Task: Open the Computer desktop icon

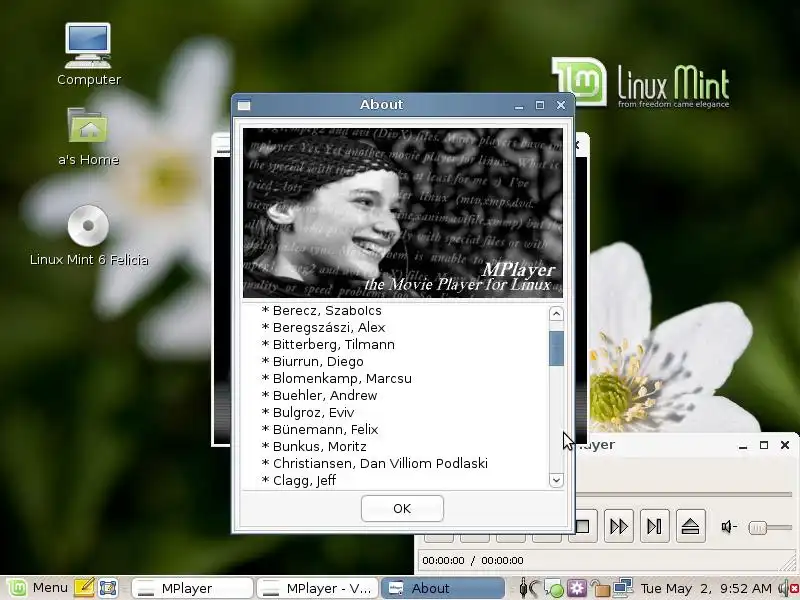Action: (88, 54)
